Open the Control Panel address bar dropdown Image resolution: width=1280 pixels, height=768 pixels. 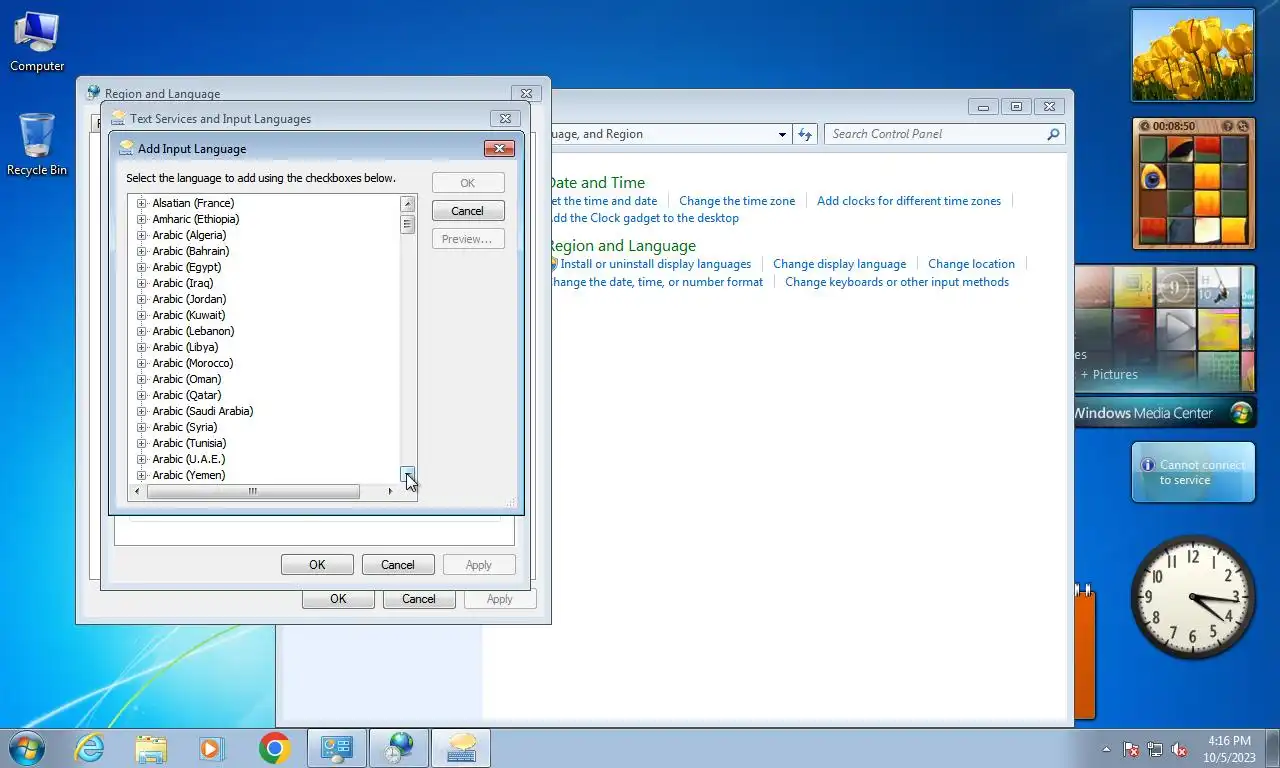click(x=782, y=134)
